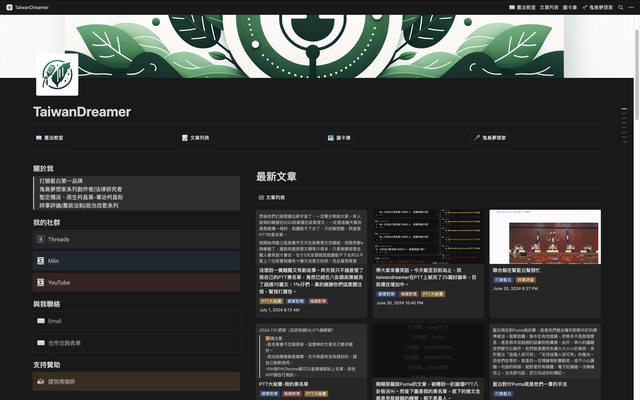The width and height of the screenshot is (640, 400).
Task: Click the TaiwanDreamer breadcrumb in top-left
Action: (x=33, y=6)
